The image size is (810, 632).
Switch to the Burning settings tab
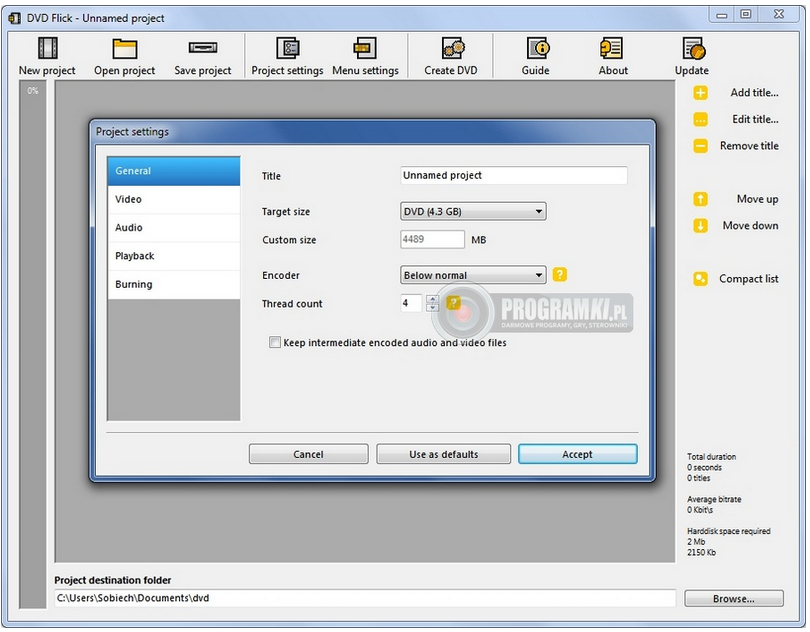[174, 285]
